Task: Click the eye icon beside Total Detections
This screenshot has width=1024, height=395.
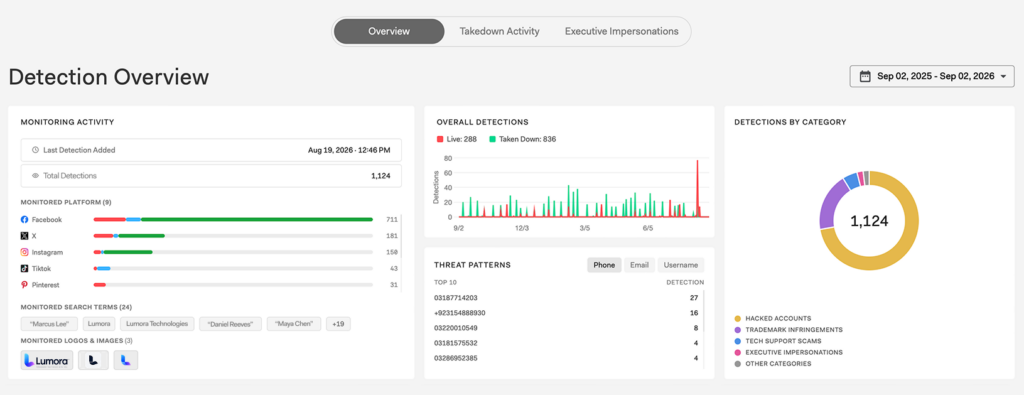Action: pyautogui.click(x=35, y=176)
